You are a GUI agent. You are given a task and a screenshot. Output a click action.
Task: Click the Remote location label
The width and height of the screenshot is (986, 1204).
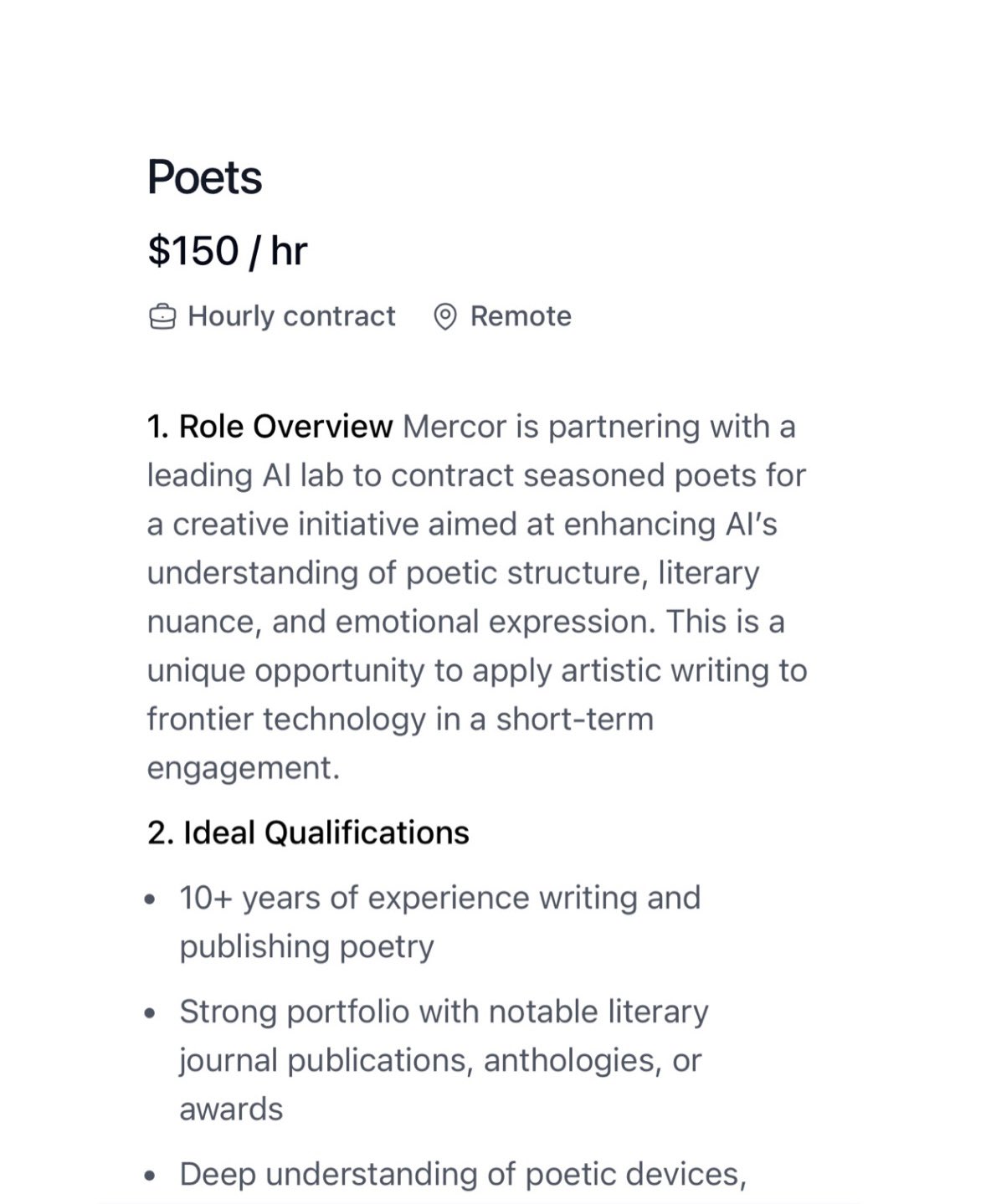tap(521, 316)
